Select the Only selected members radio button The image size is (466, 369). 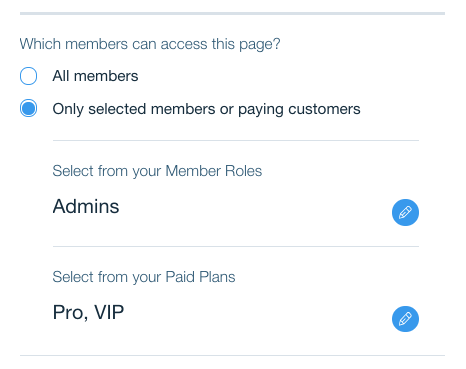(28, 108)
